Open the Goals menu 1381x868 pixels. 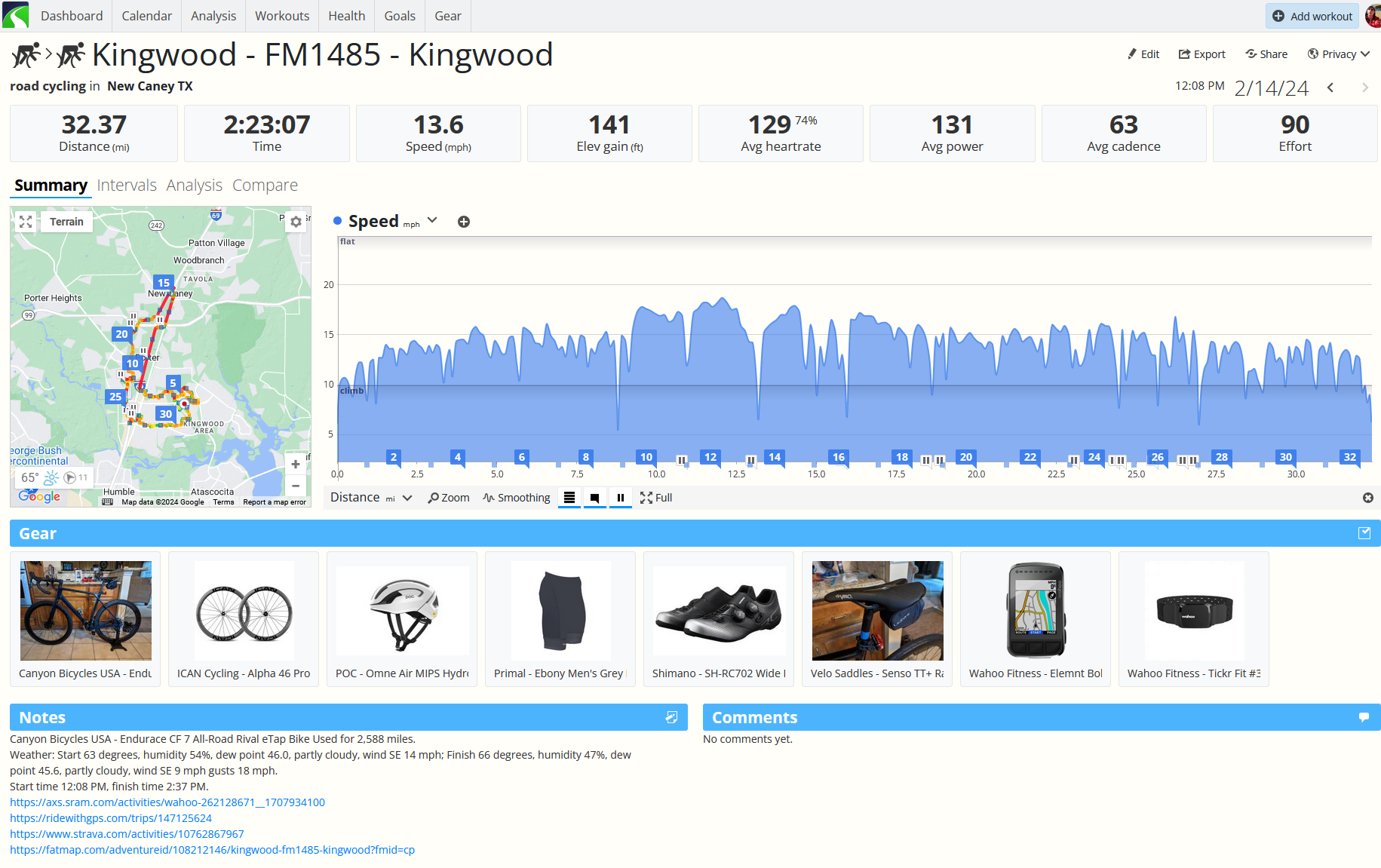click(x=400, y=16)
